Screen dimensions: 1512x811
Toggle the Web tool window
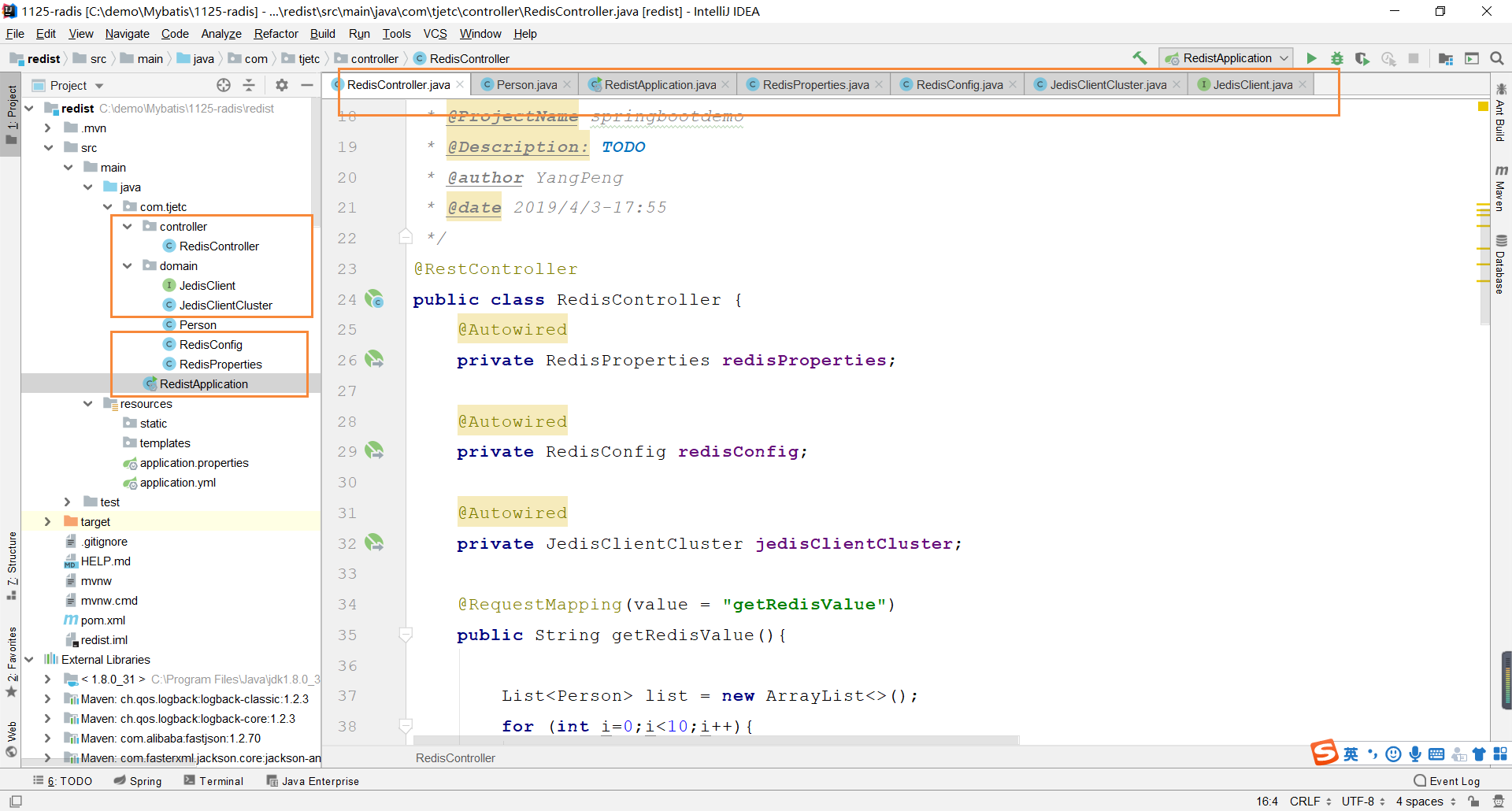coord(12,739)
